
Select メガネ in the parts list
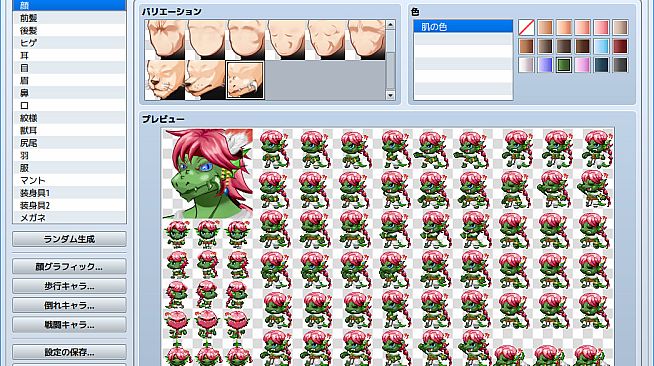click(69, 217)
